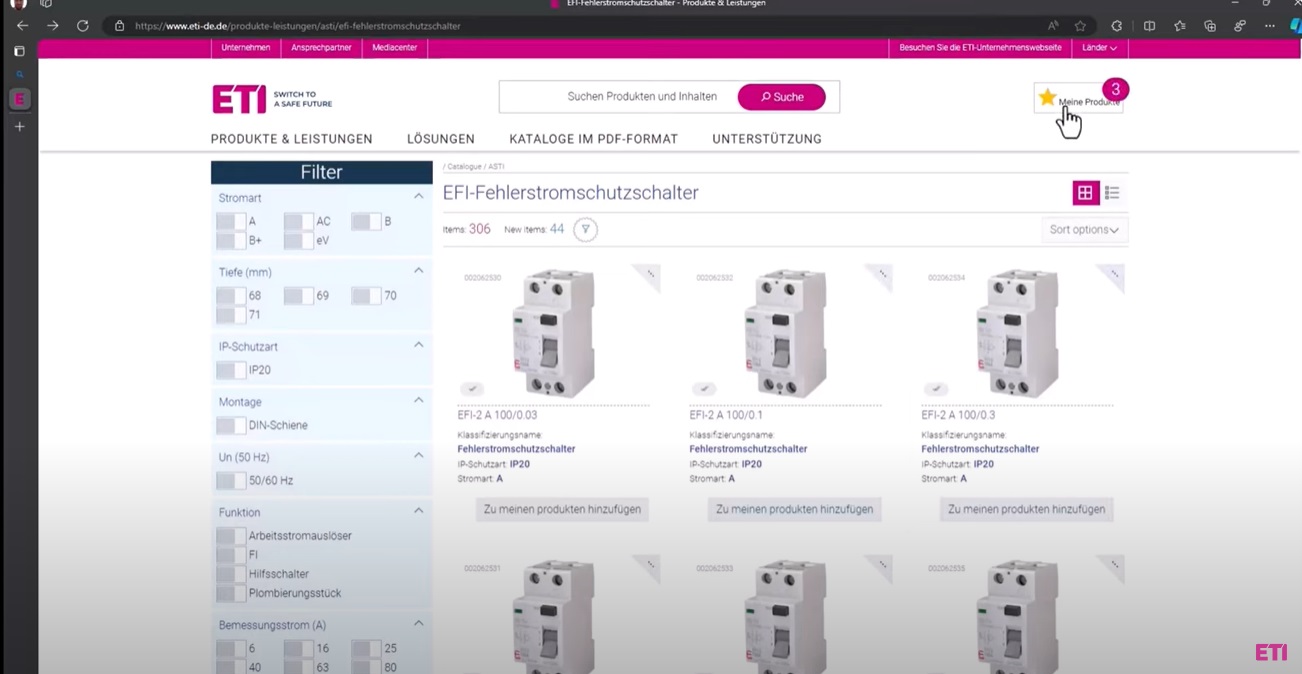Screen dimensions: 1302x674
Task: Click the ETI logo in header
Action: pos(240,99)
